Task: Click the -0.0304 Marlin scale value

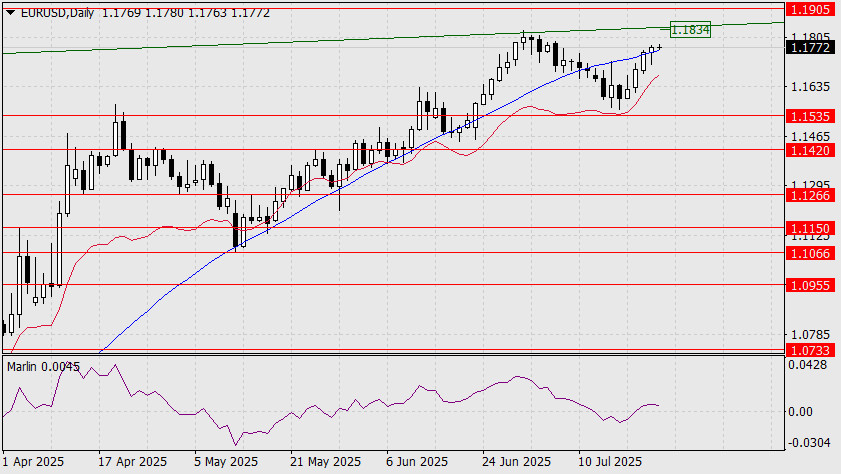Action: tap(807, 443)
